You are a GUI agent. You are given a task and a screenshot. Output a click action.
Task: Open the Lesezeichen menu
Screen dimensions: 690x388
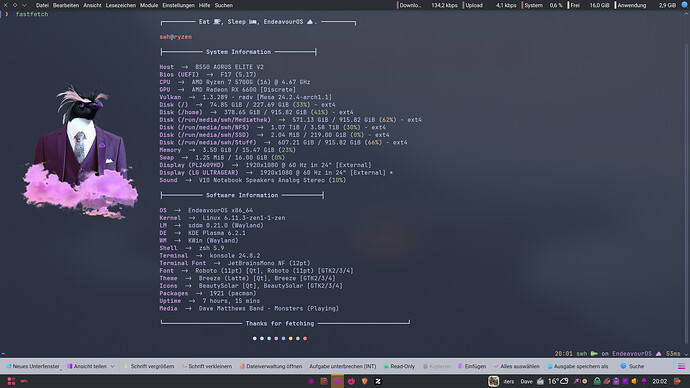pos(121,5)
